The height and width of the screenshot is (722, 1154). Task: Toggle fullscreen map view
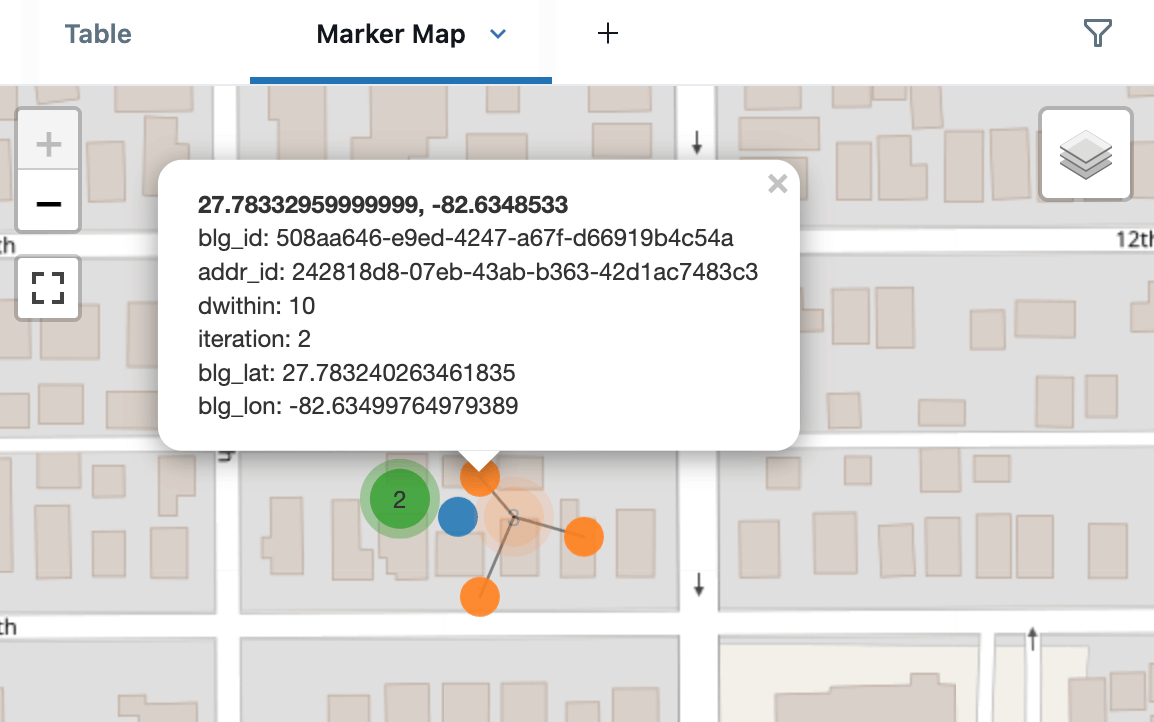48,288
